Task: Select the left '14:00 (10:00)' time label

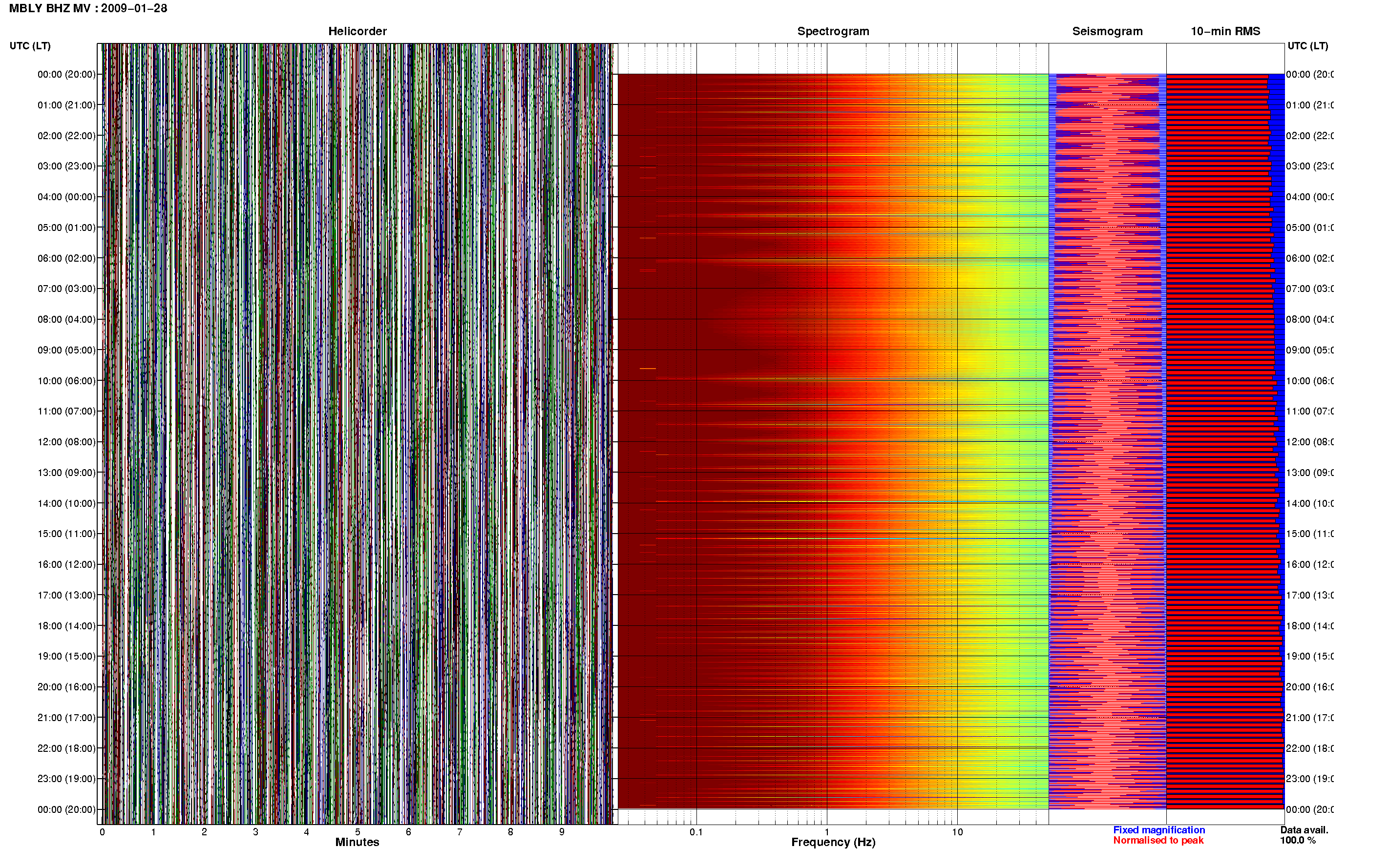Action: [x=66, y=503]
